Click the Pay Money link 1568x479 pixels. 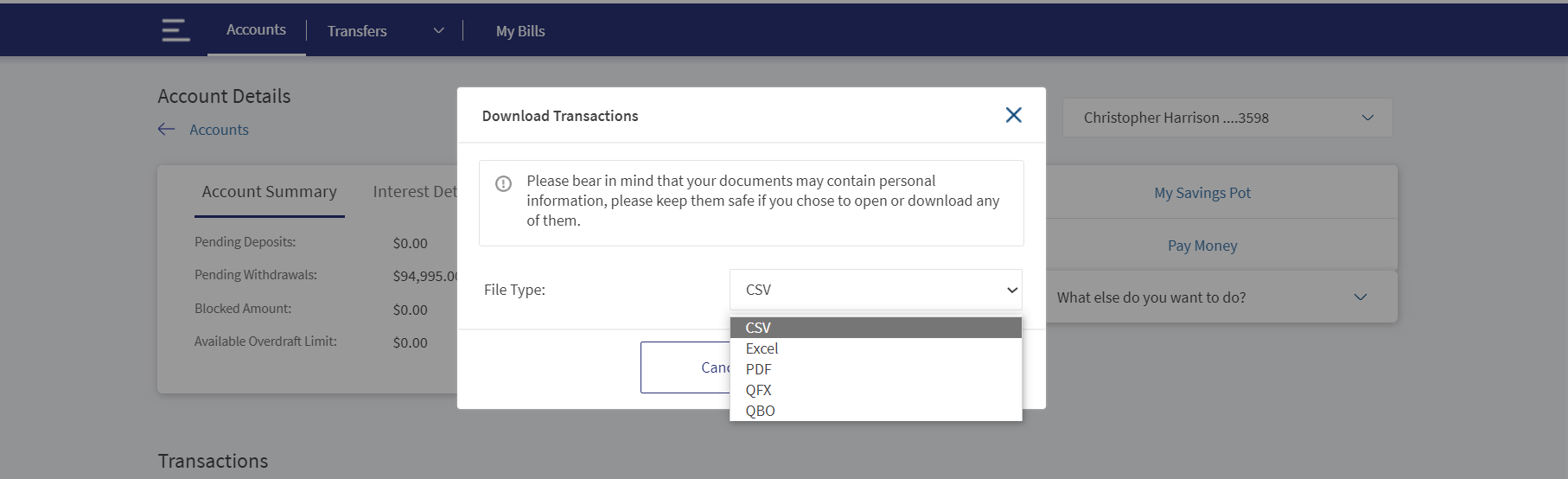tap(1202, 246)
